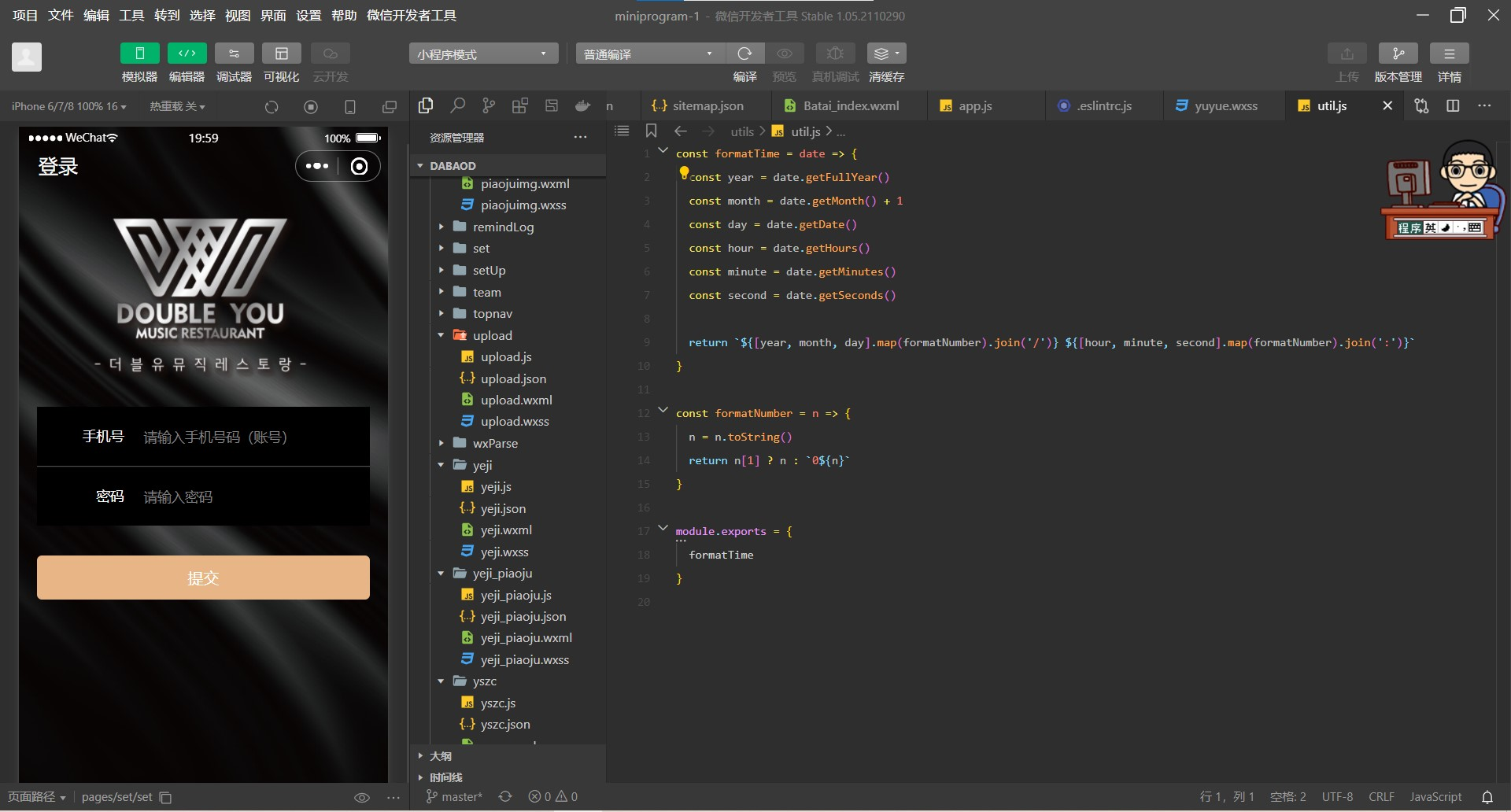Click the clear cache layers icon
The width and height of the screenshot is (1511, 812).
[886, 54]
